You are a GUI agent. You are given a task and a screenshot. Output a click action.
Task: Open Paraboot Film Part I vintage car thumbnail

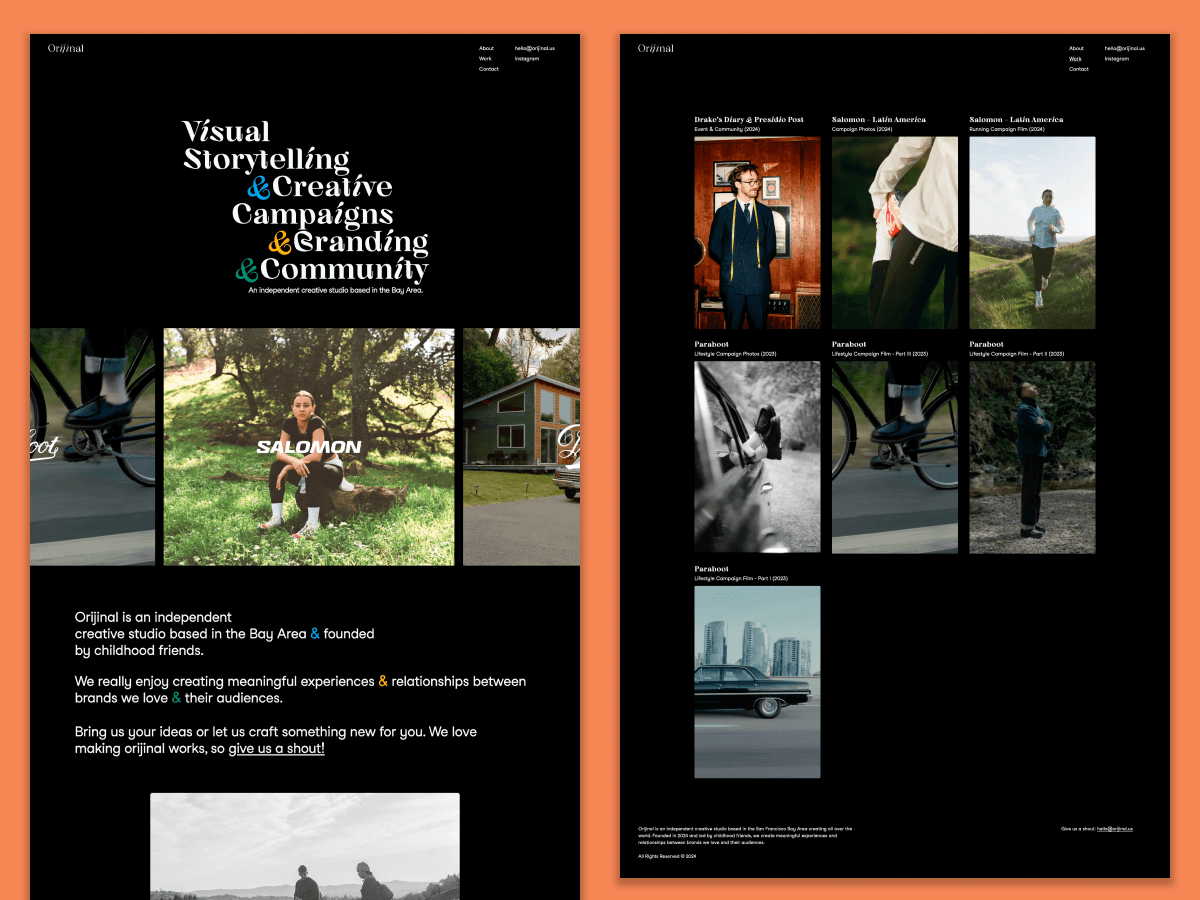pyautogui.click(x=757, y=682)
